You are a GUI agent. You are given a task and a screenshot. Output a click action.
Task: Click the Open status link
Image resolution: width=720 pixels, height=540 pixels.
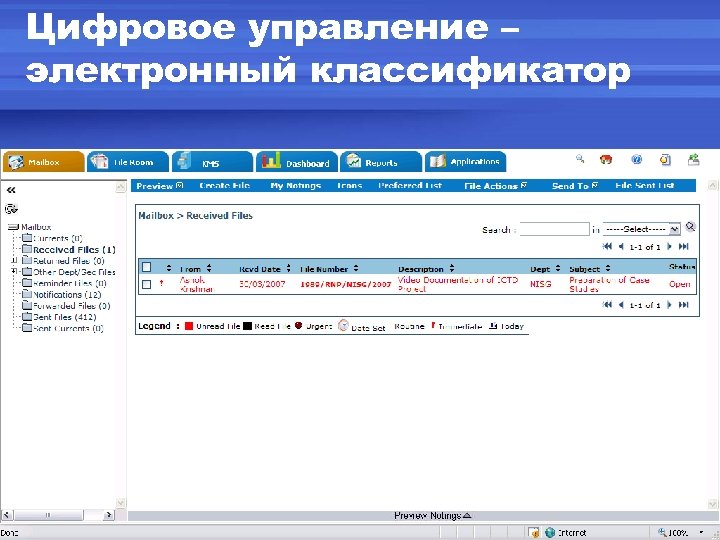pyautogui.click(x=680, y=284)
